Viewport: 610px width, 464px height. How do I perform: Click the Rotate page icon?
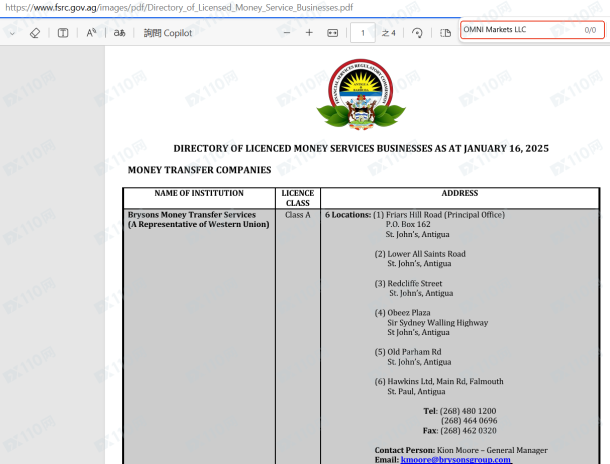[417, 33]
